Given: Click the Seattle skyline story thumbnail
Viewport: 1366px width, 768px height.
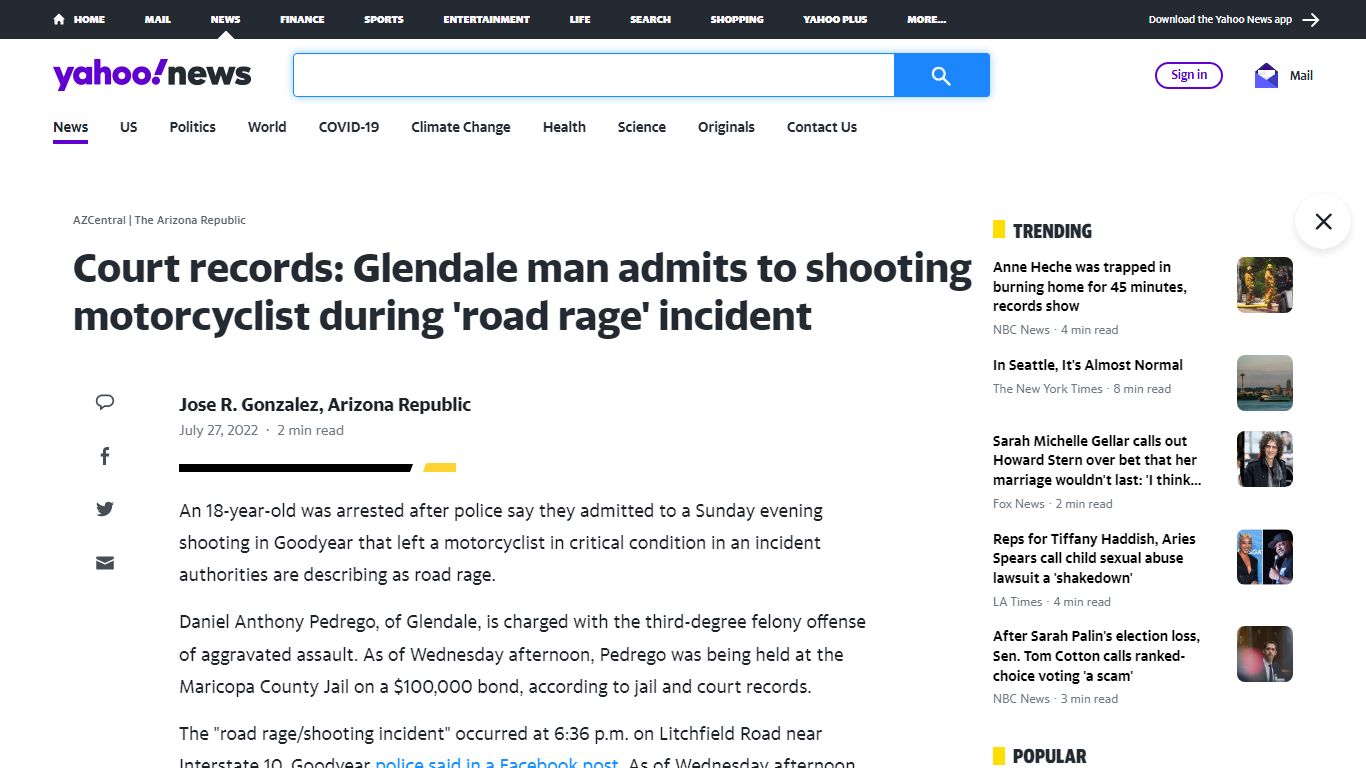Looking at the screenshot, I should [x=1265, y=383].
